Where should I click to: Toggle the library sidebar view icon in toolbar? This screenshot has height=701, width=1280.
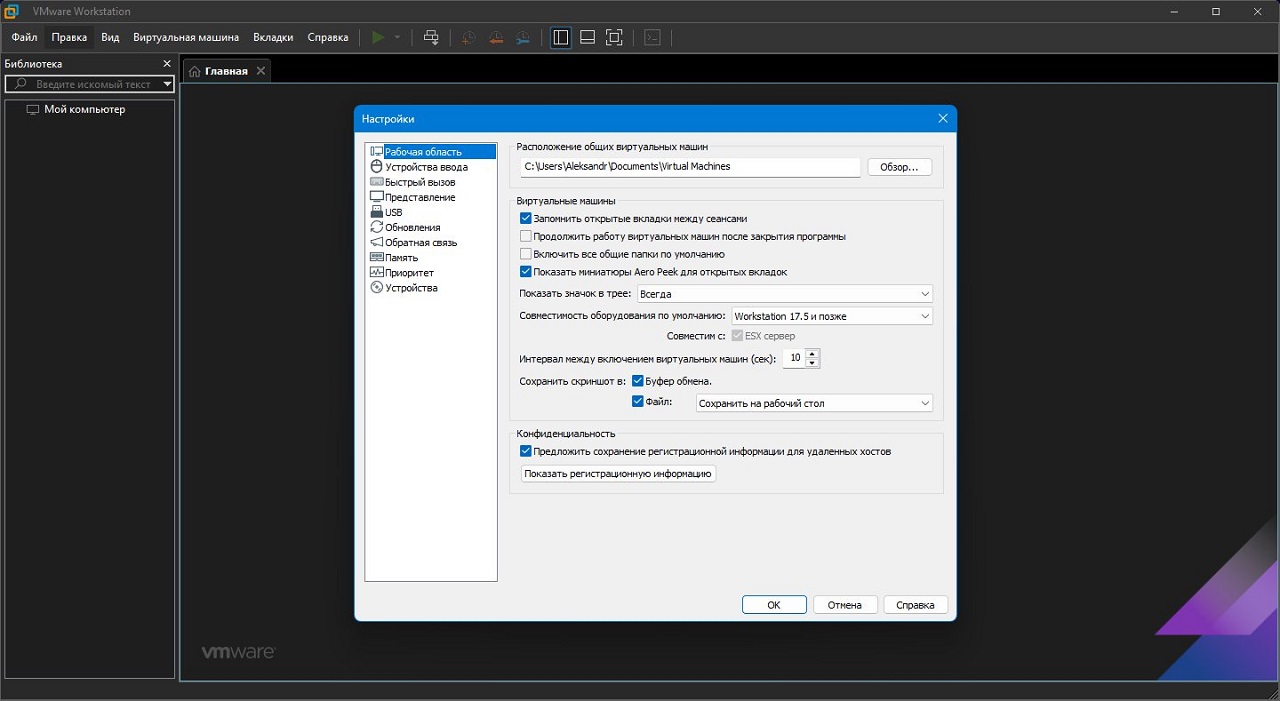[561, 37]
